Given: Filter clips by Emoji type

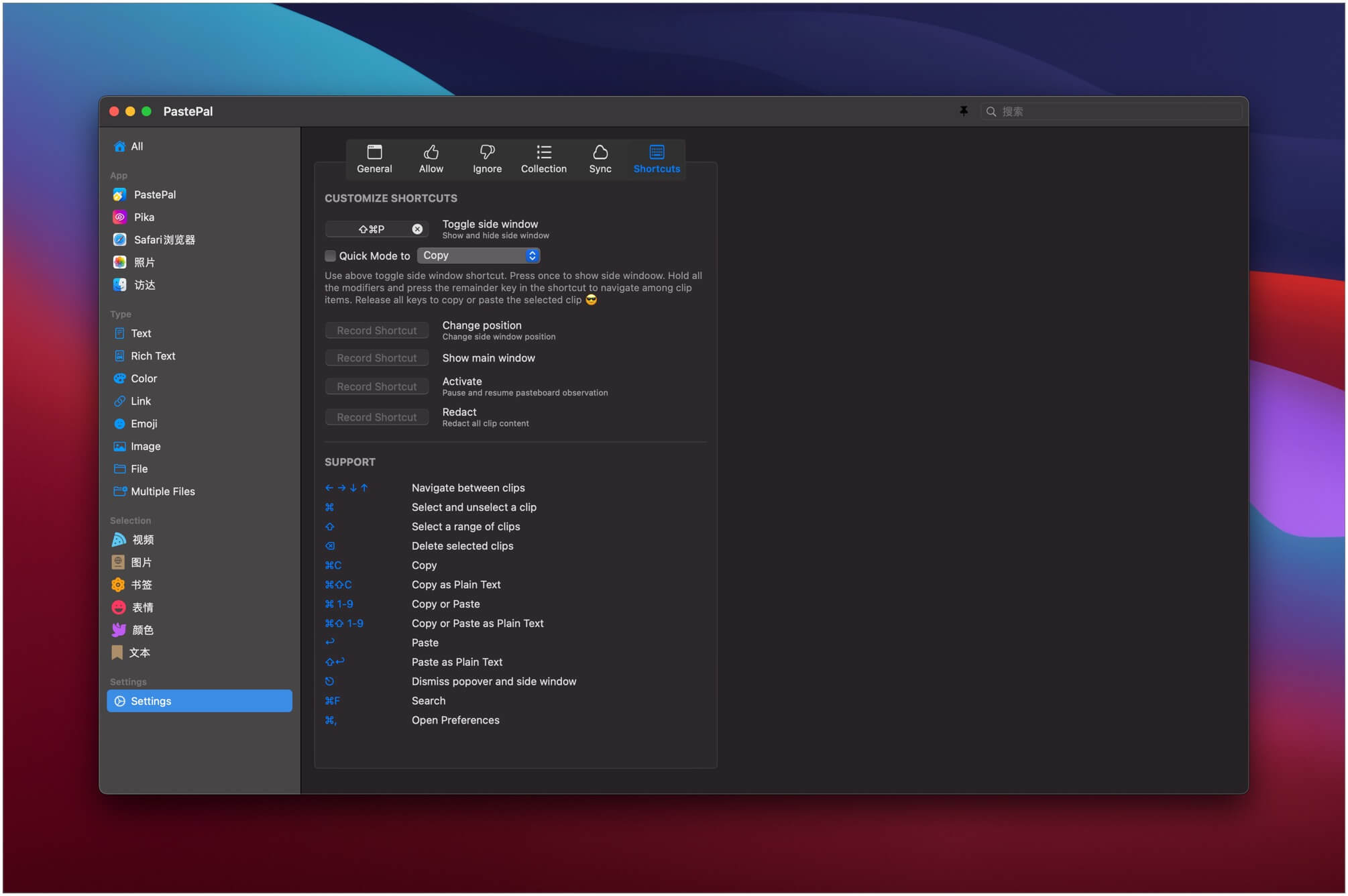Looking at the screenshot, I should 199,424.
